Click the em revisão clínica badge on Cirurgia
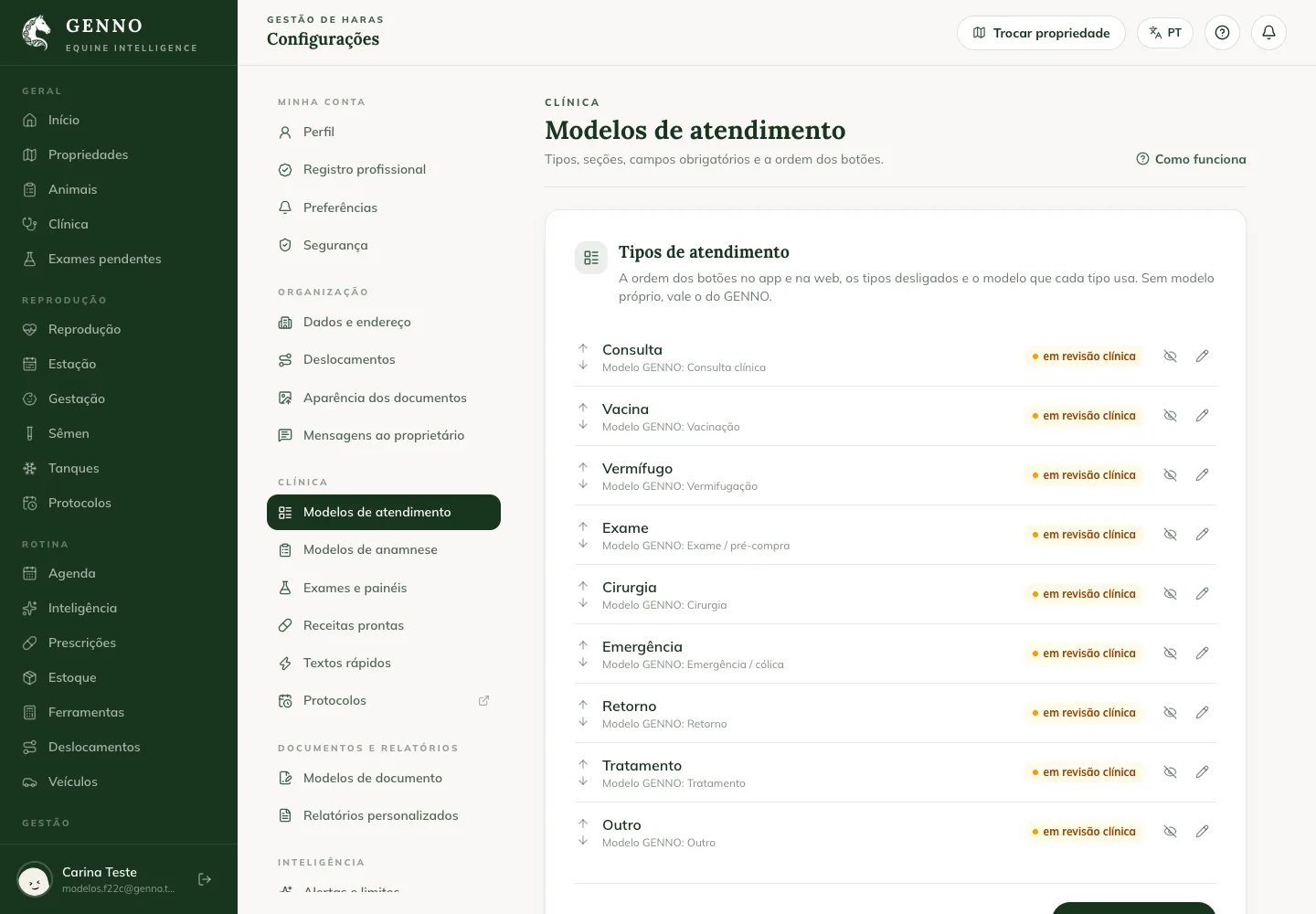 point(1084,594)
